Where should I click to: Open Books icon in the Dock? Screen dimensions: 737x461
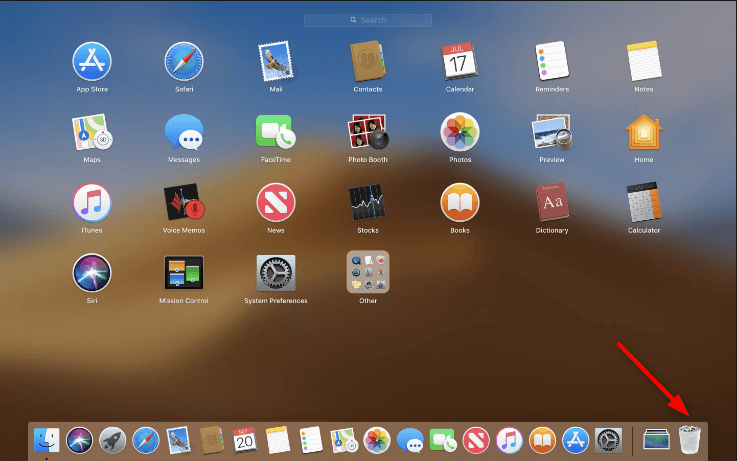[x=542, y=440]
